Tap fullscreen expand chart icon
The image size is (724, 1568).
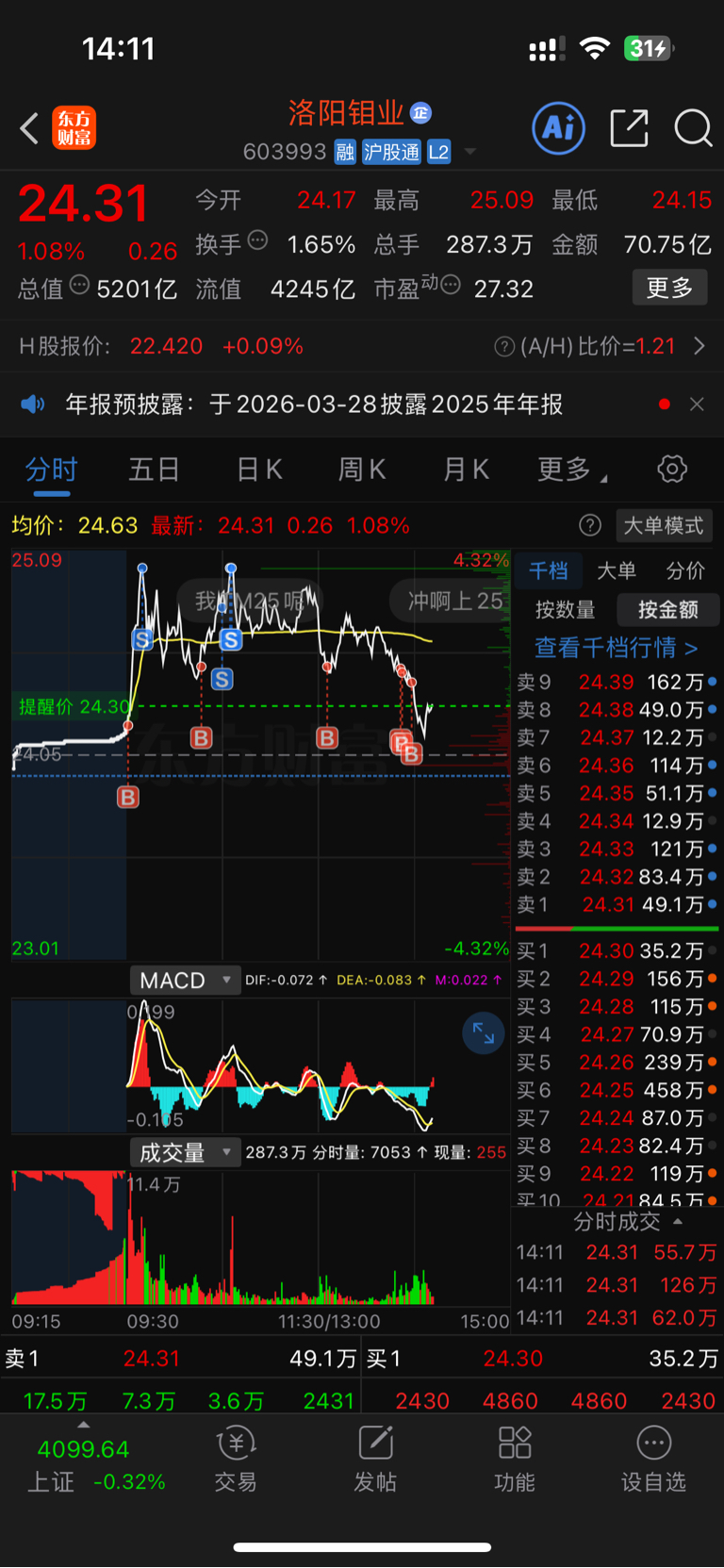coord(484,1033)
